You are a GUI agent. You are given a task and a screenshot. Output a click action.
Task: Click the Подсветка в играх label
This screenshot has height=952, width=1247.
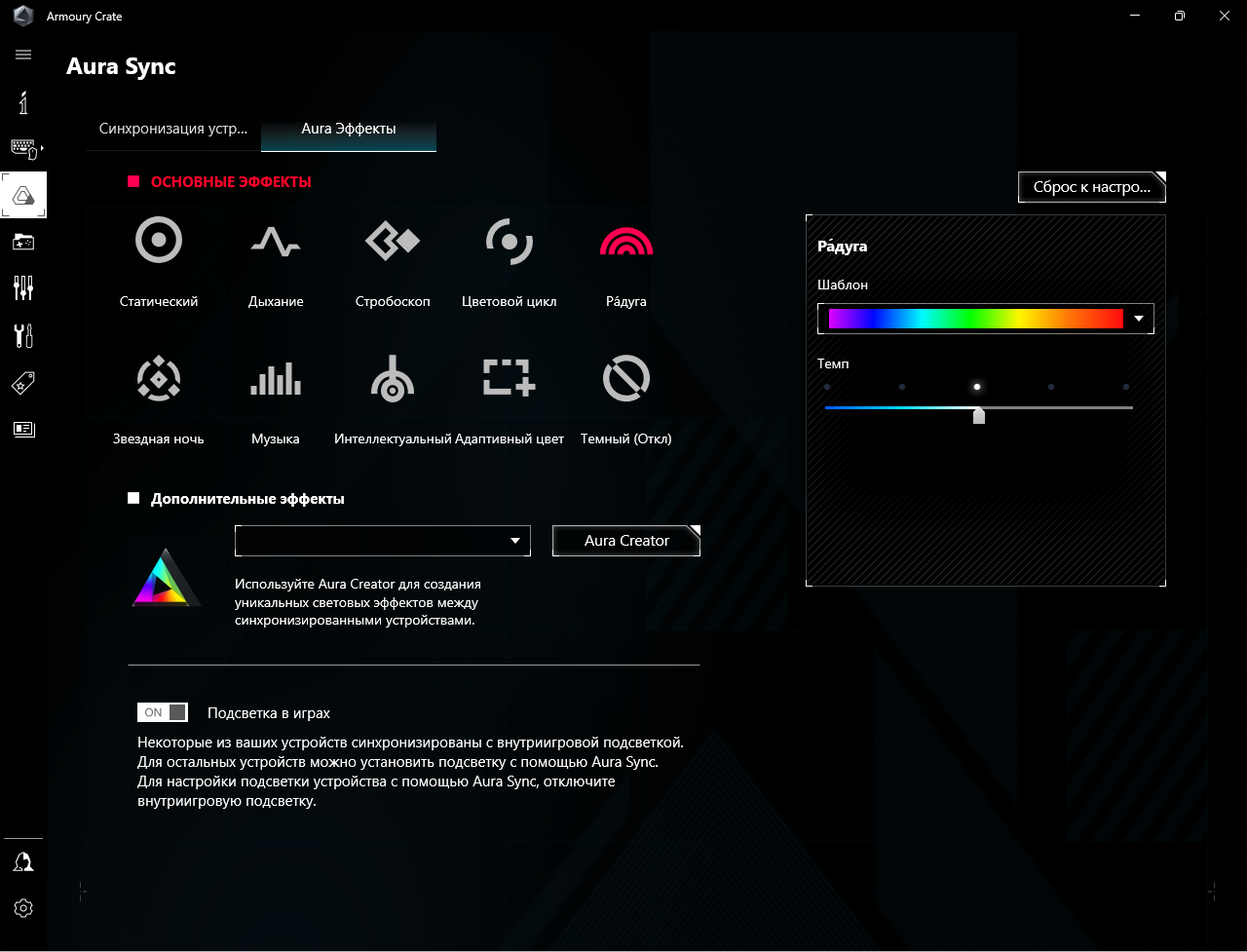coord(269,712)
